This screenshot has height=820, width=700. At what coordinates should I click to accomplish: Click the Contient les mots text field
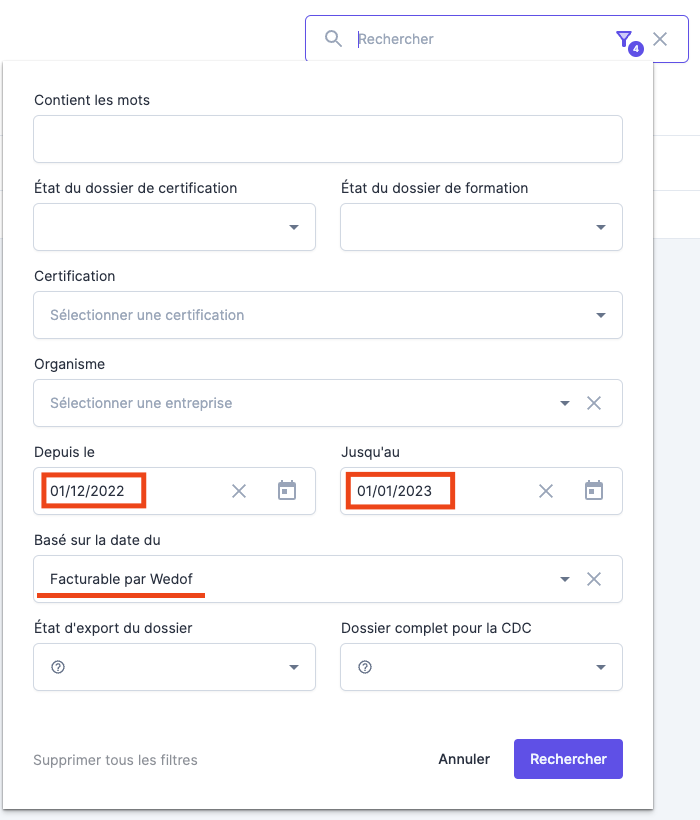point(328,139)
